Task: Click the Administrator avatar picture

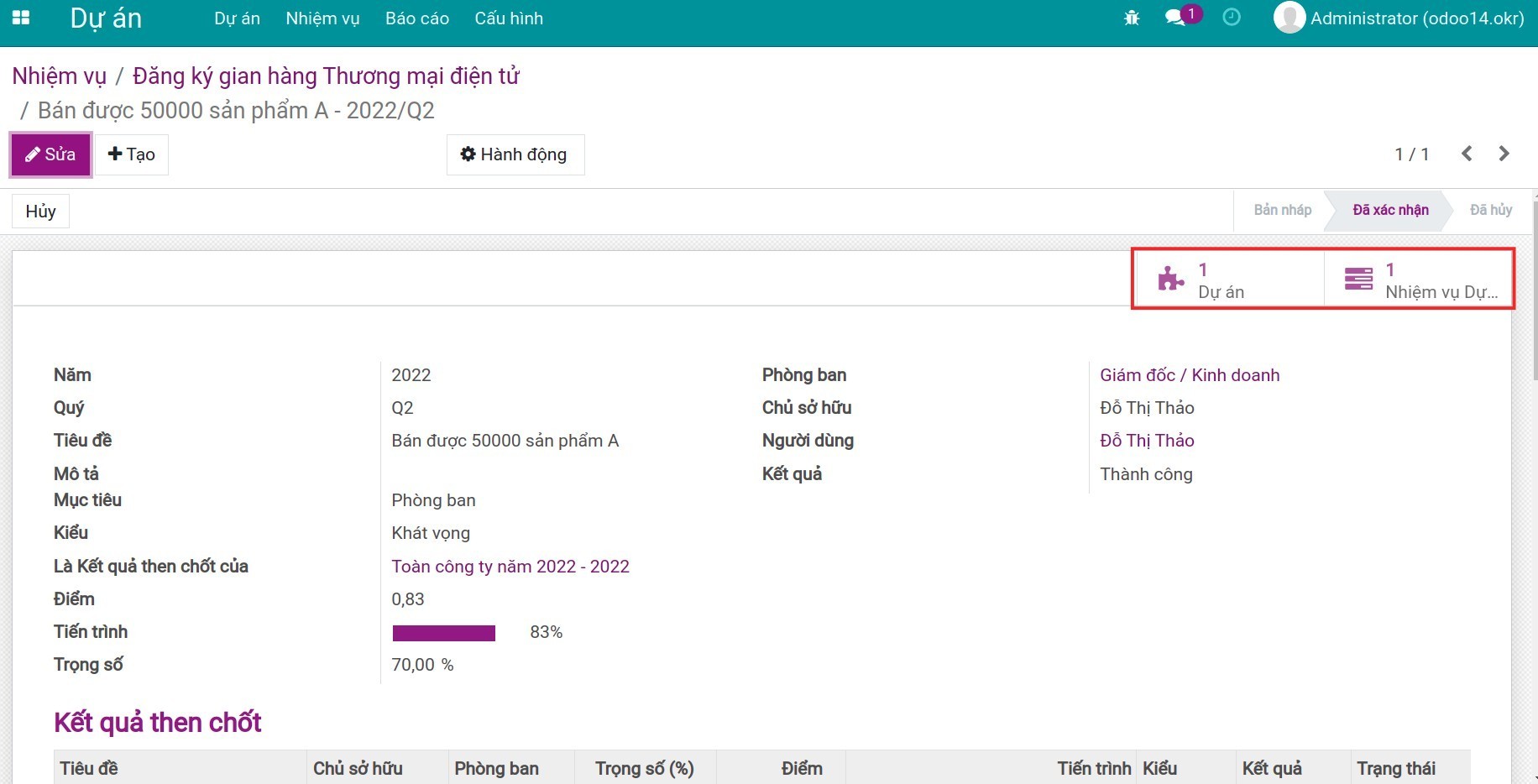Action: pos(1289,18)
